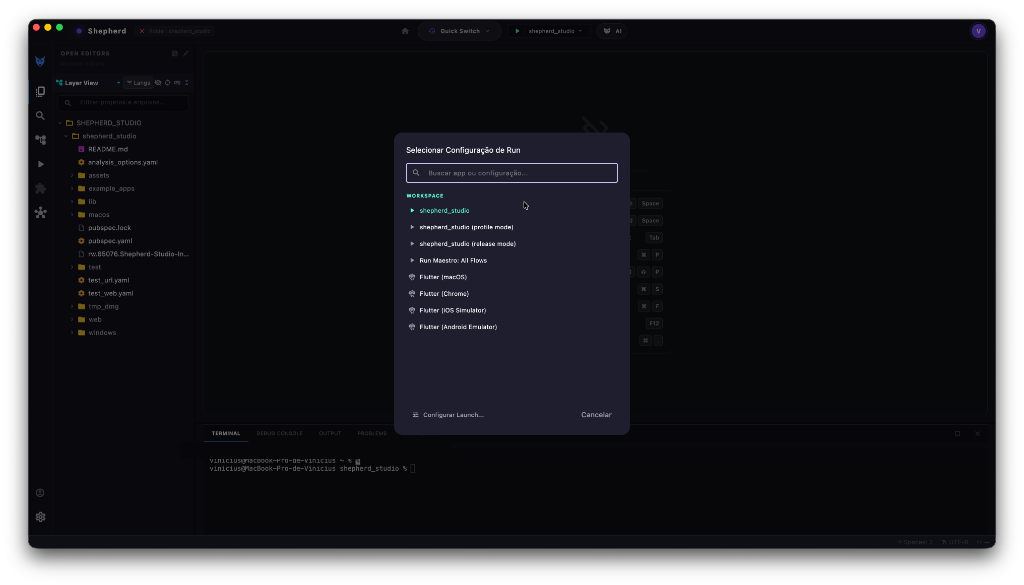Open test_url.yaml file

108,280
